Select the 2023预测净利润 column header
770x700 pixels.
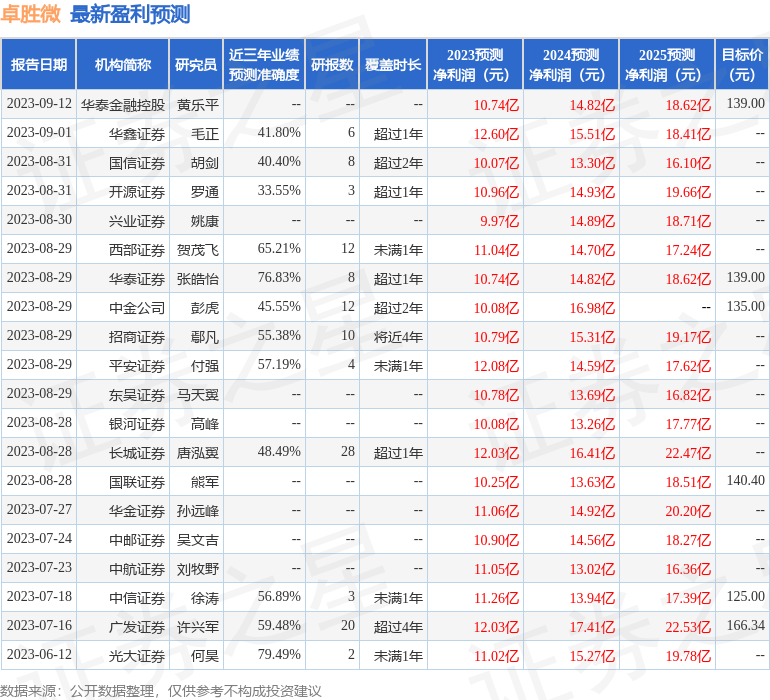click(x=475, y=64)
